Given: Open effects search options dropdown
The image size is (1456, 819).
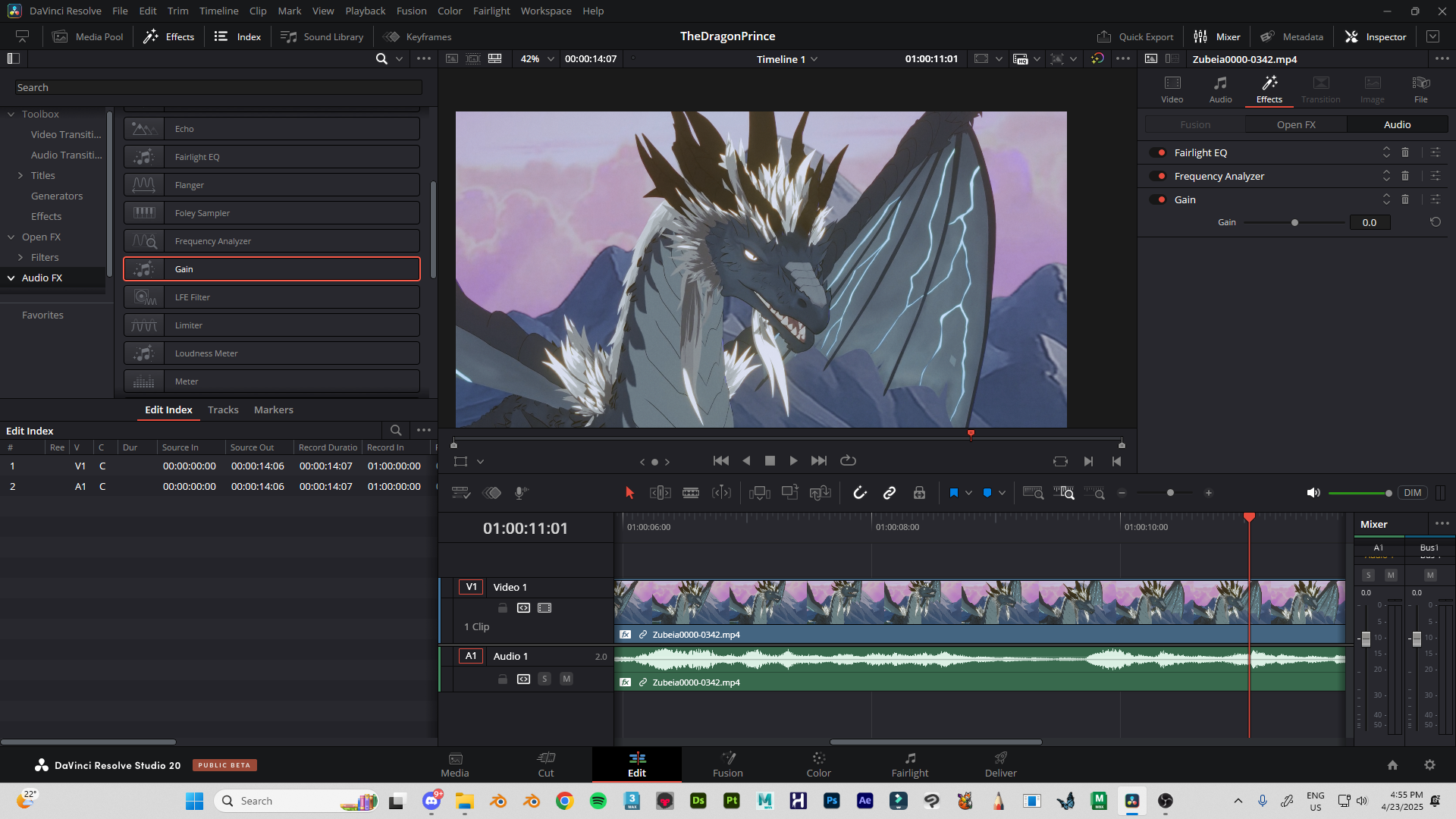Looking at the screenshot, I should coord(400,58).
